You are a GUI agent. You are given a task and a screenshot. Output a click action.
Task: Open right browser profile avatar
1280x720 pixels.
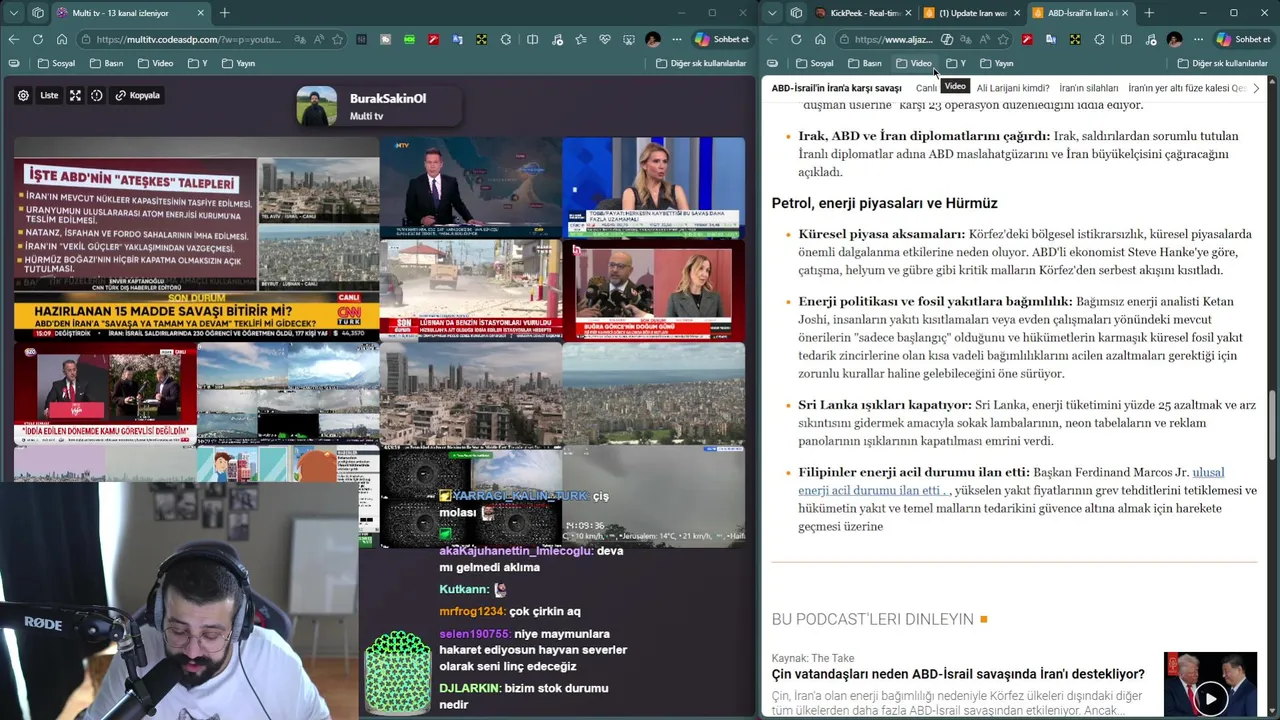1174,39
